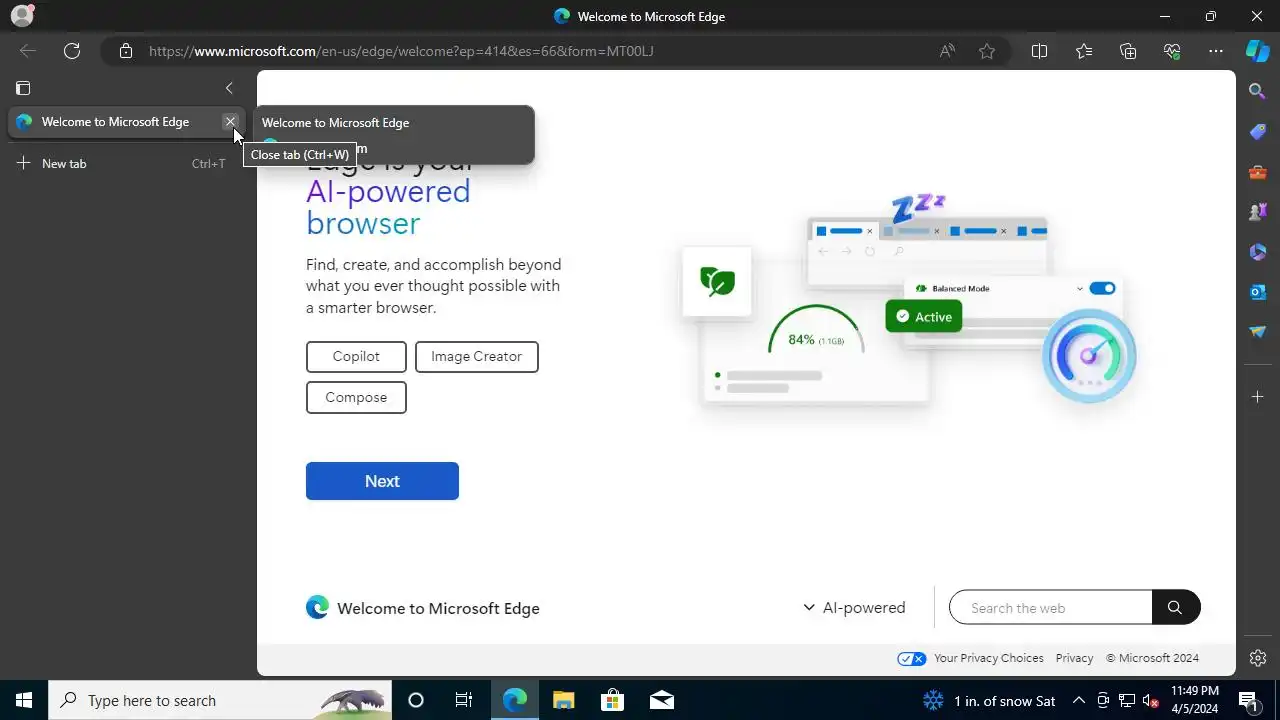Open Microsoft Store from taskbar
Image resolution: width=1280 pixels, height=720 pixels.
pyautogui.click(x=612, y=700)
